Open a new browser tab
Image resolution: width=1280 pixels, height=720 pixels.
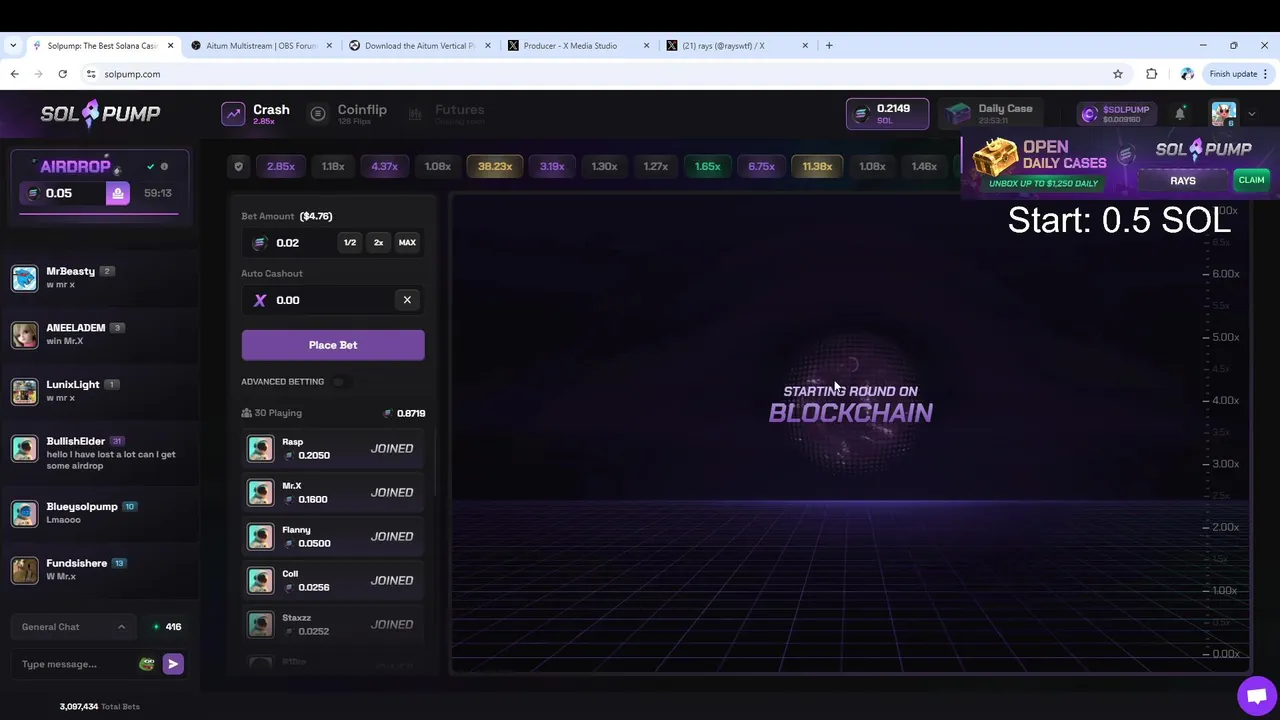[x=829, y=45]
